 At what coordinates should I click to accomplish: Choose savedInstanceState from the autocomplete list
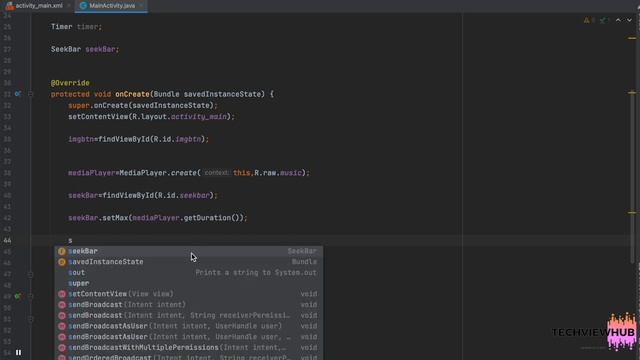189,262
